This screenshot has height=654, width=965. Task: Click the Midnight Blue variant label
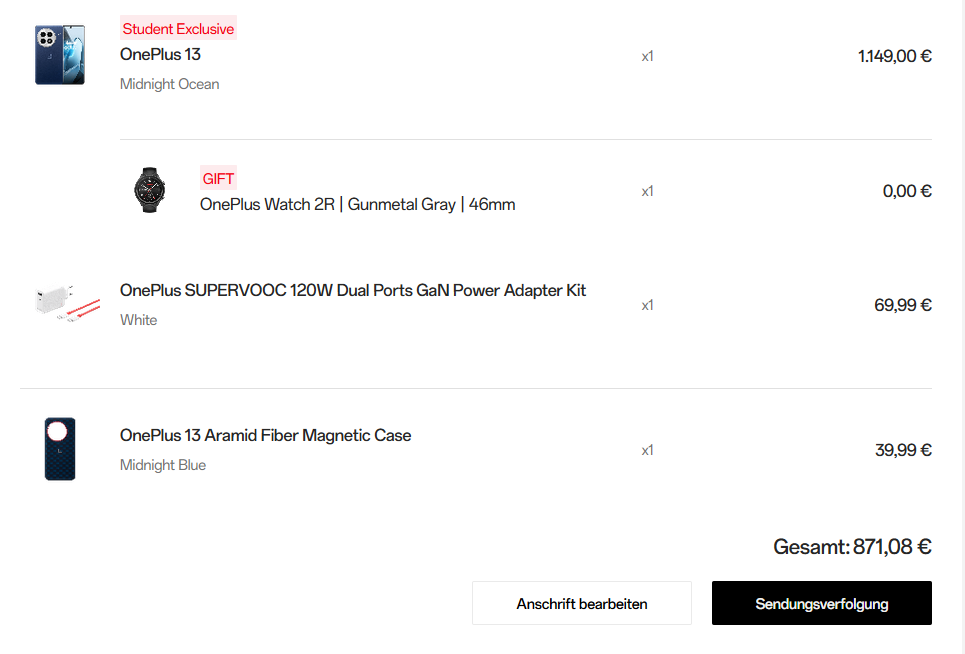pyautogui.click(x=162, y=465)
